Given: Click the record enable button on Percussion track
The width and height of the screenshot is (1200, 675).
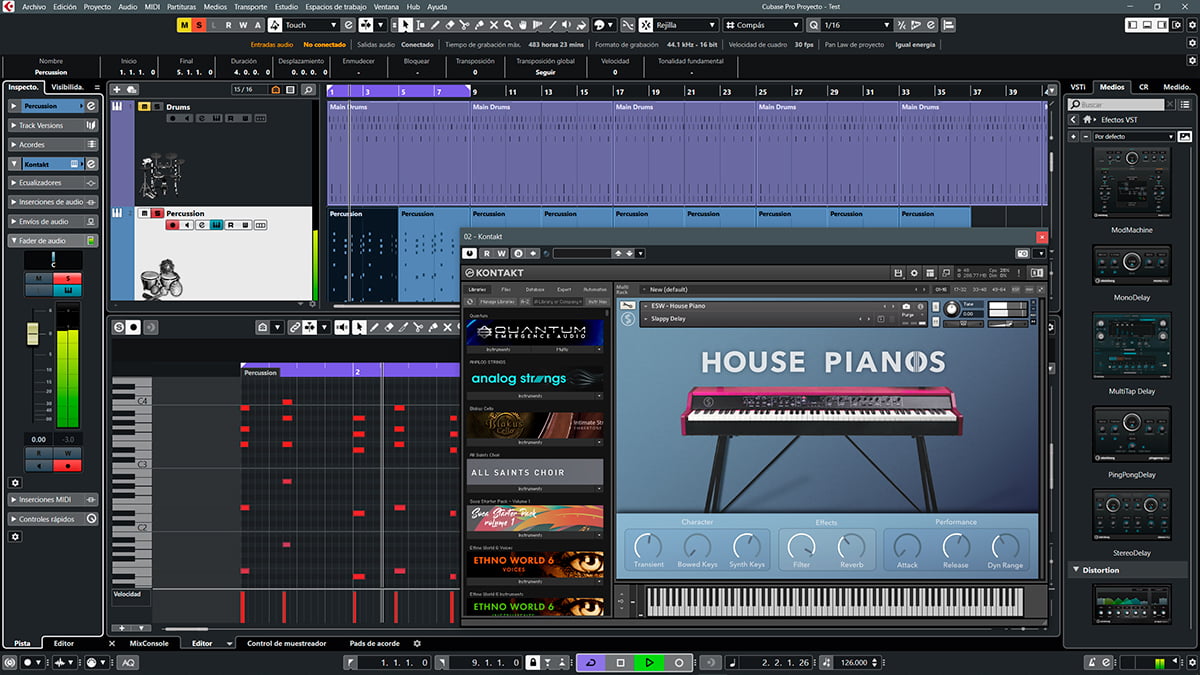Looking at the screenshot, I should [173, 225].
